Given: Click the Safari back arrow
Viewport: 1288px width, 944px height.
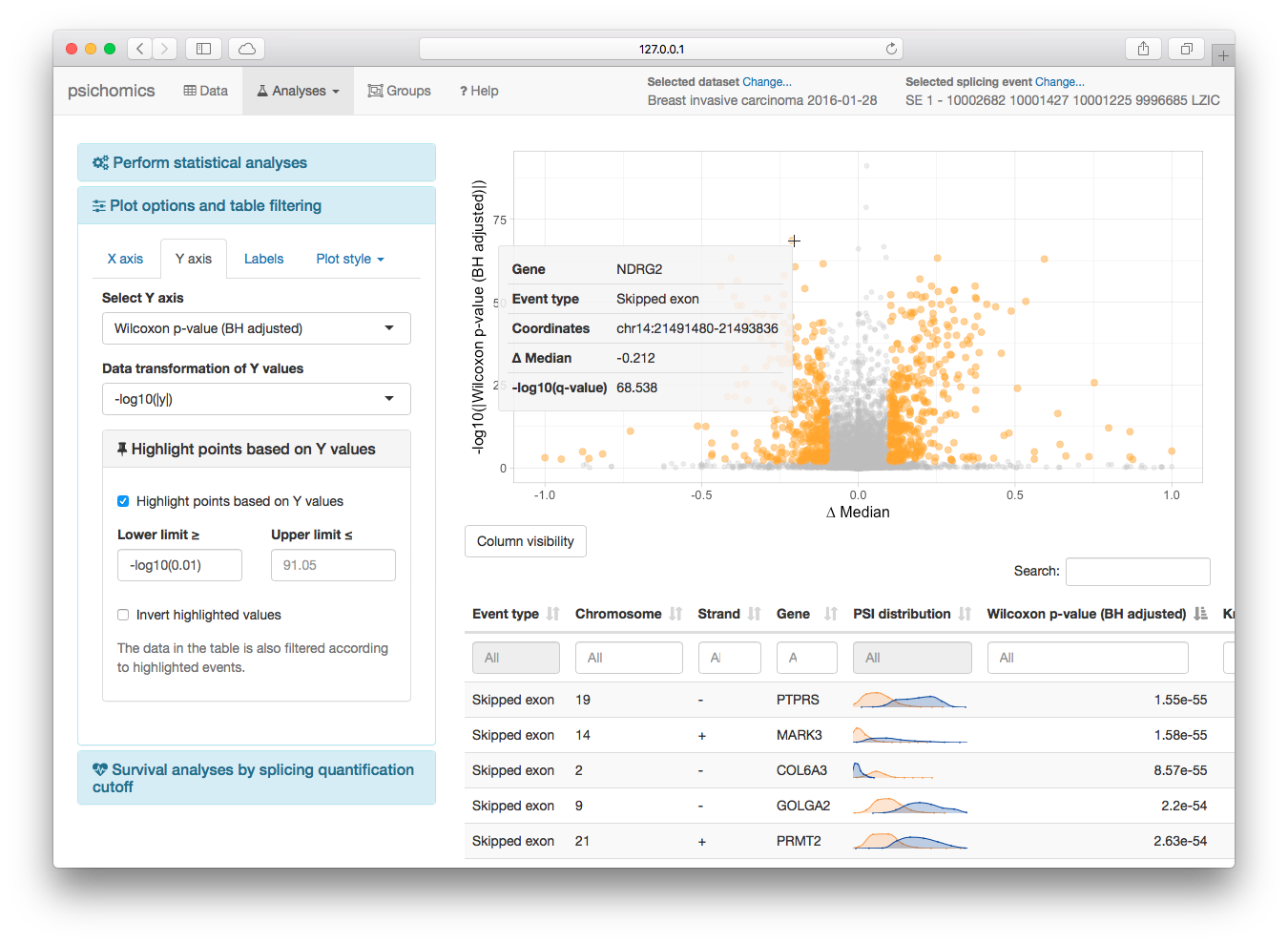Looking at the screenshot, I should click(x=140, y=49).
